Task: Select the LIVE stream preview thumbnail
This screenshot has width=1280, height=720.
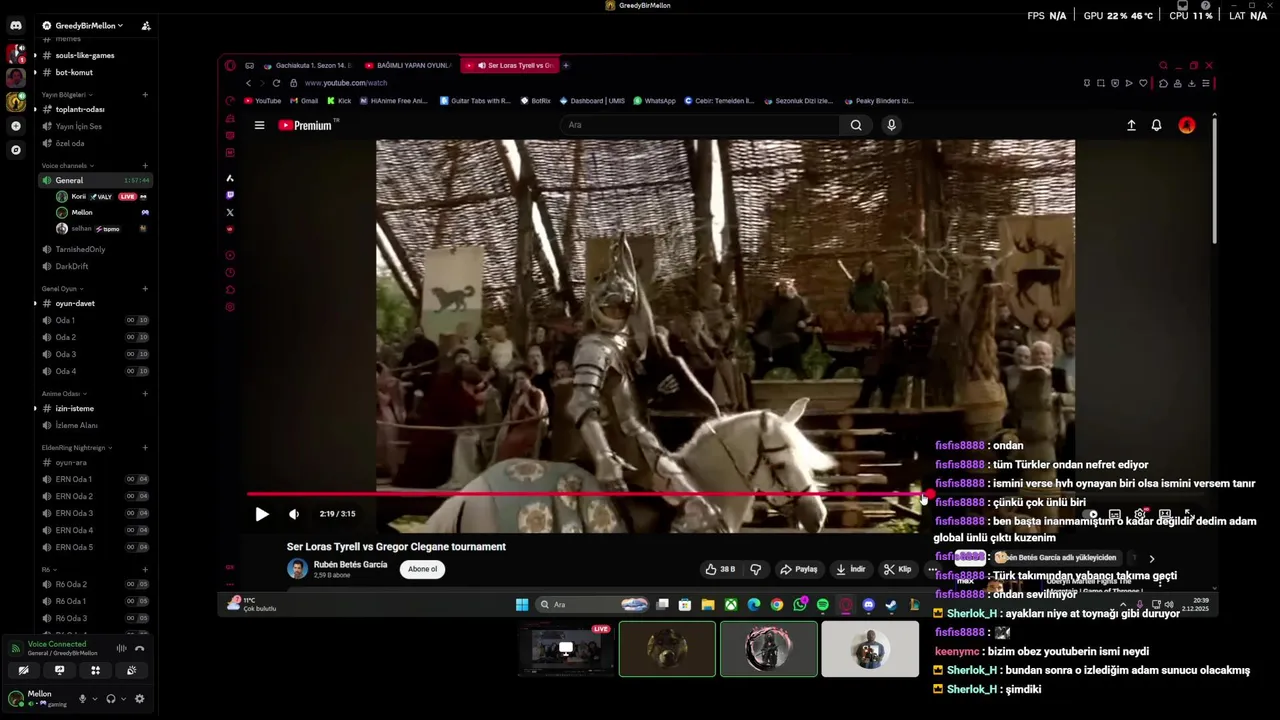Action: coord(566,649)
